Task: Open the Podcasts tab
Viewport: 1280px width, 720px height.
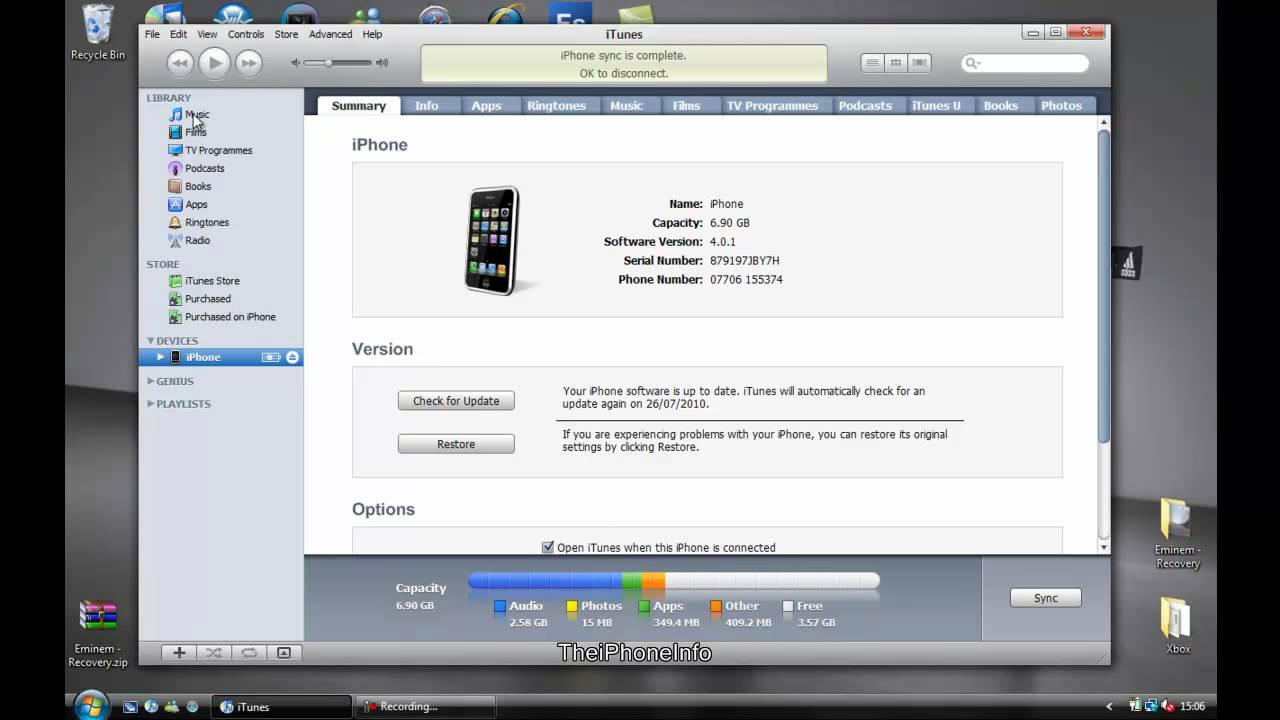Action: (x=865, y=105)
